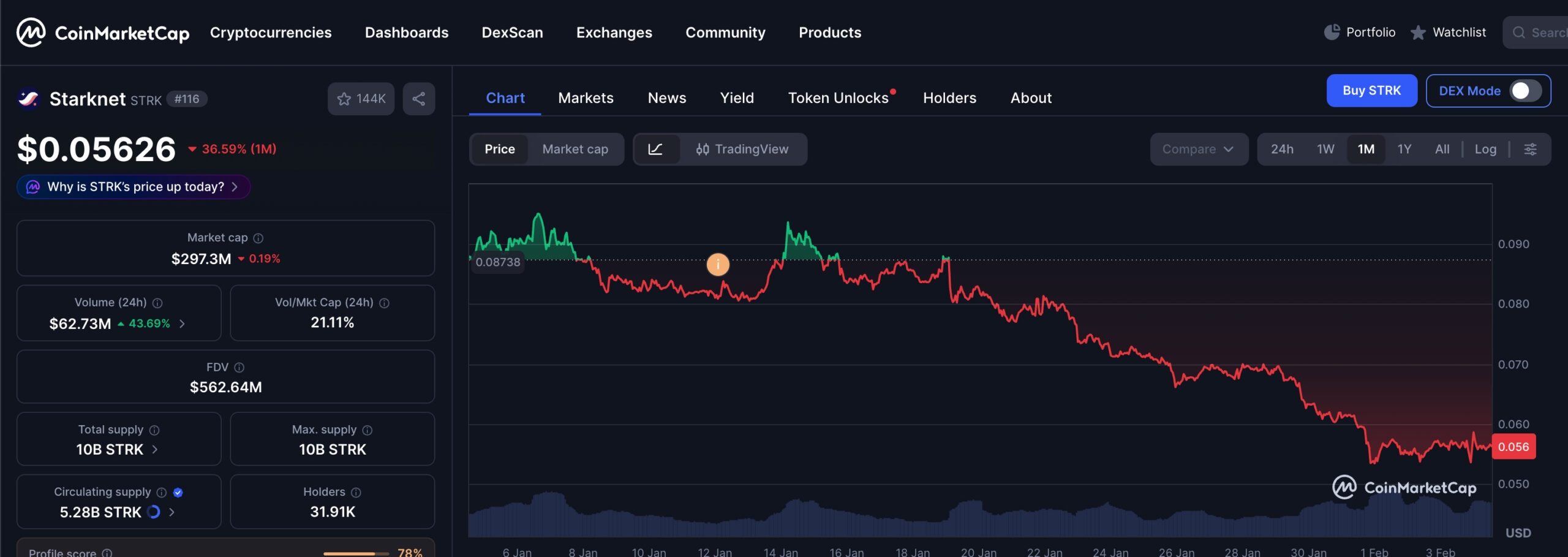The height and width of the screenshot is (557, 1568).
Task: Click the FDV info icon
Action: [x=239, y=367]
